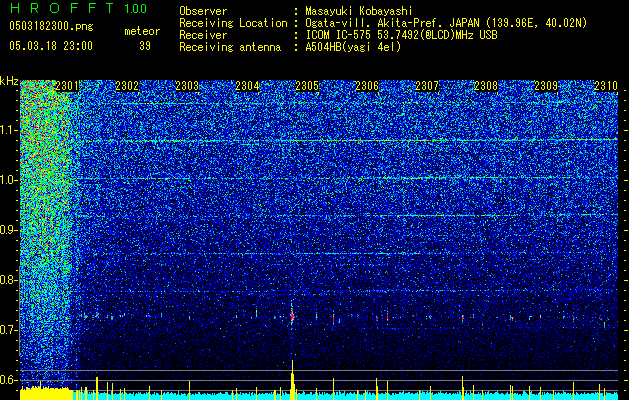Click the 2307 time marker
The image size is (629, 400).
(x=427, y=86)
